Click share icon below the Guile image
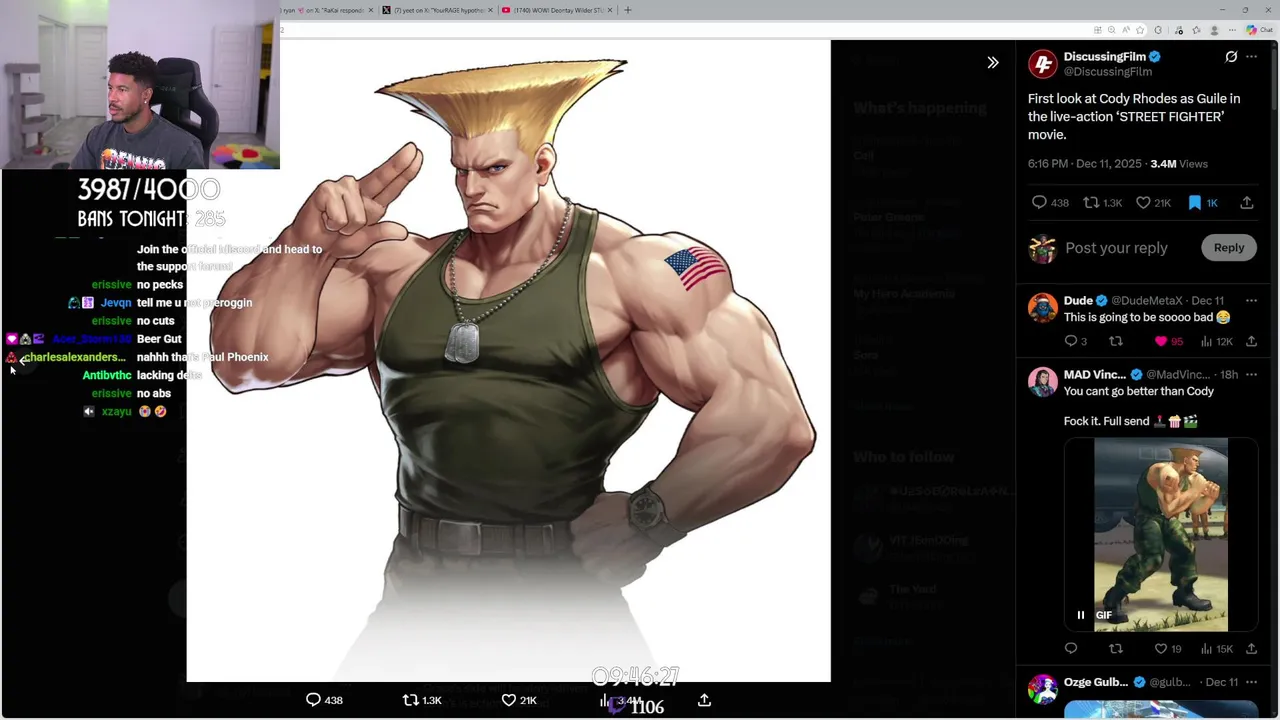This screenshot has width=1280, height=720. [704, 700]
